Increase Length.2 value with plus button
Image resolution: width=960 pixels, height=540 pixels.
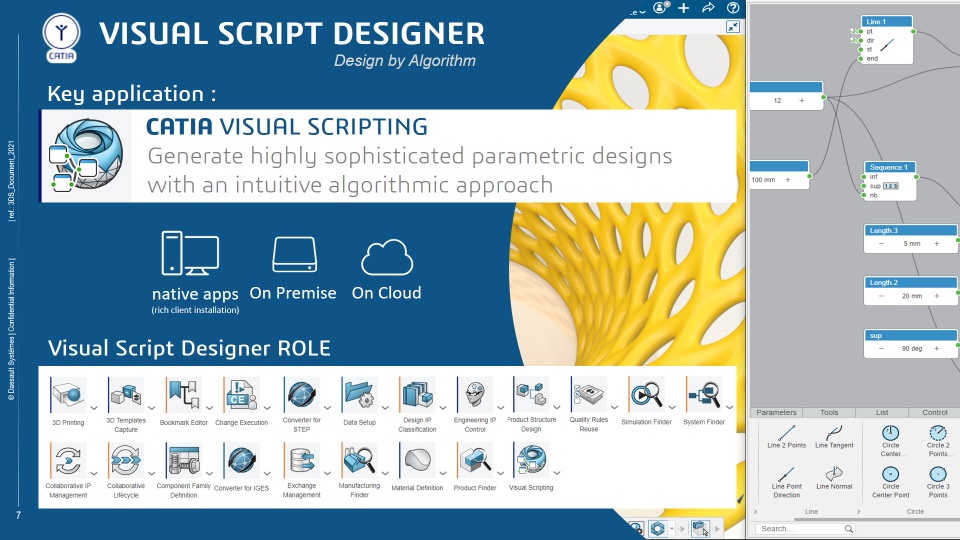coord(937,296)
